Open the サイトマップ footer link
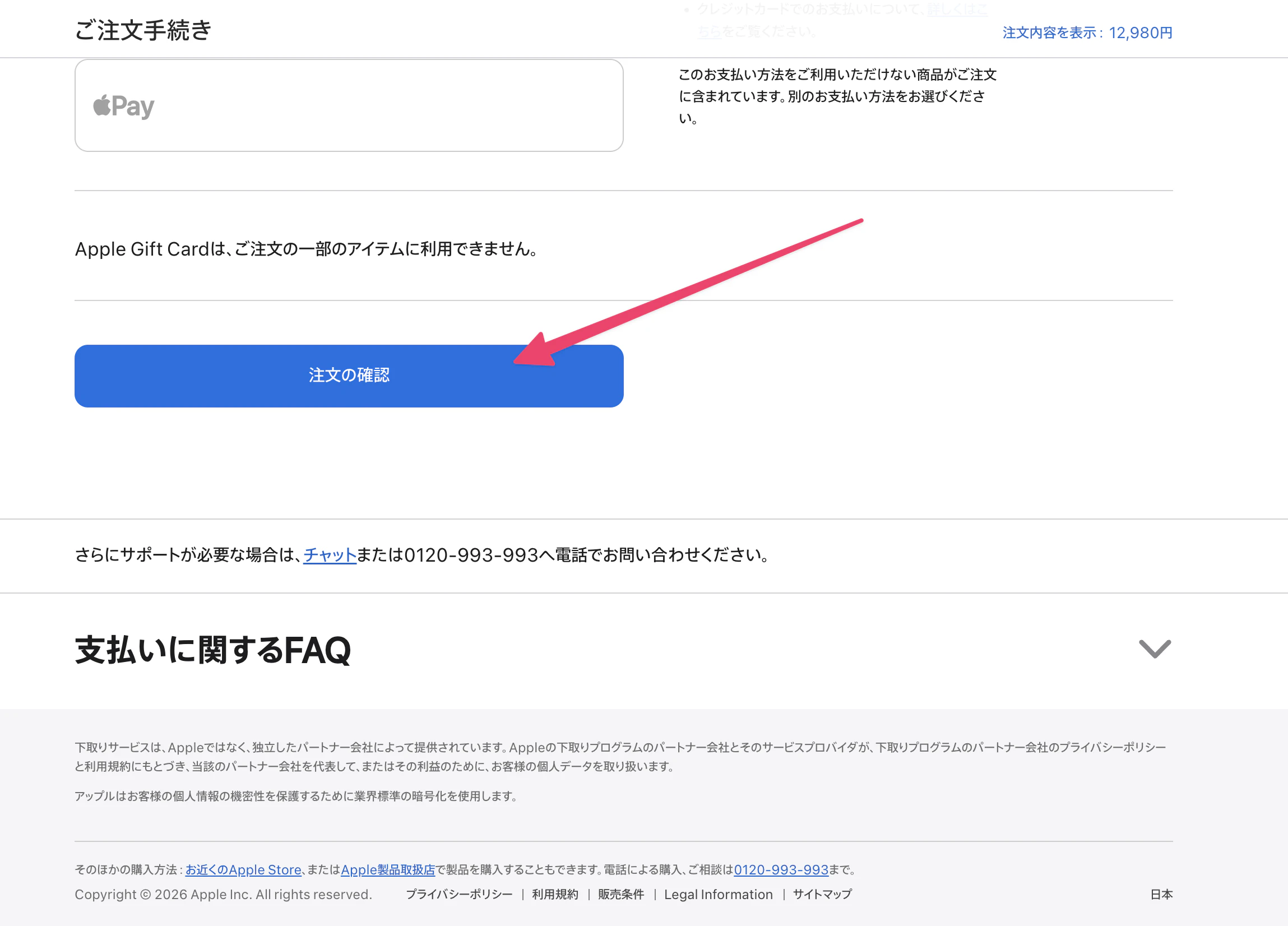 (x=822, y=894)
